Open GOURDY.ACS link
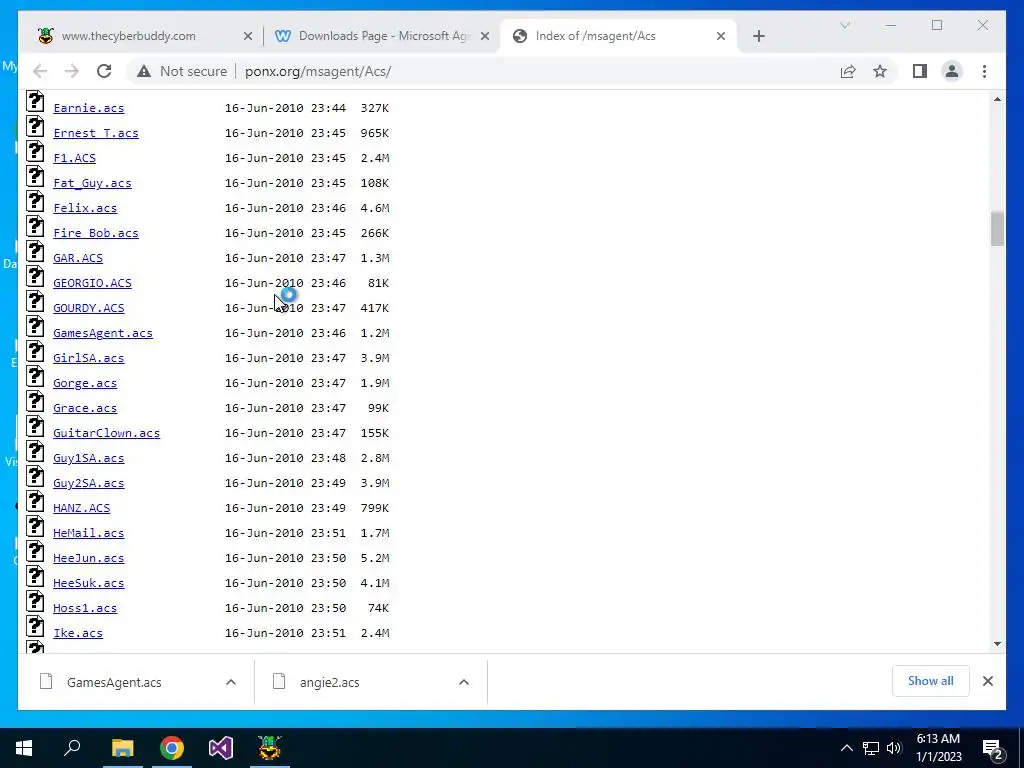 pyautogui.click(x=88, y=308)
